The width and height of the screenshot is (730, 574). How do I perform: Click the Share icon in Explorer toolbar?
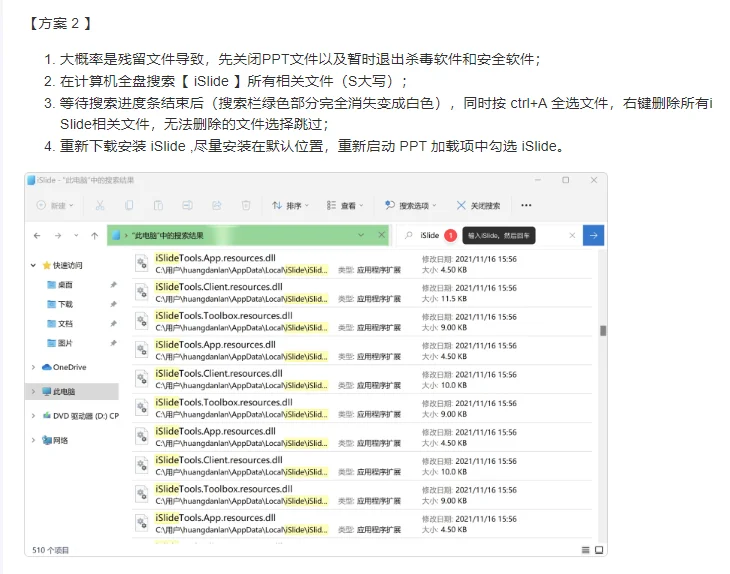tap(216, 205)
